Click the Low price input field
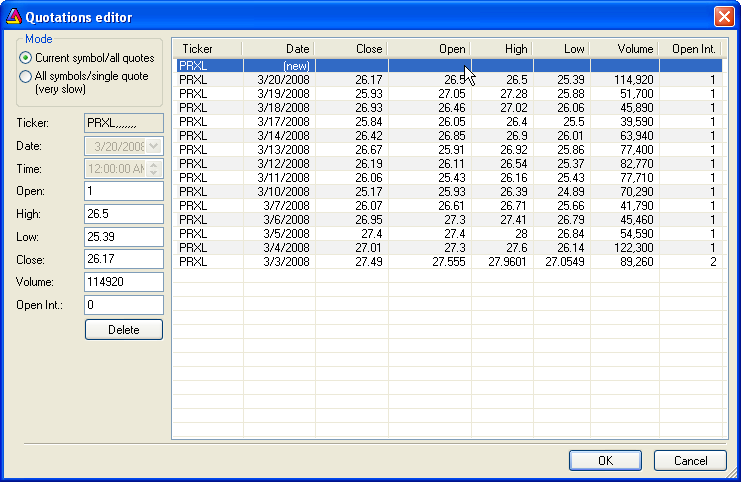741x482 pixels. click(123, 237)
